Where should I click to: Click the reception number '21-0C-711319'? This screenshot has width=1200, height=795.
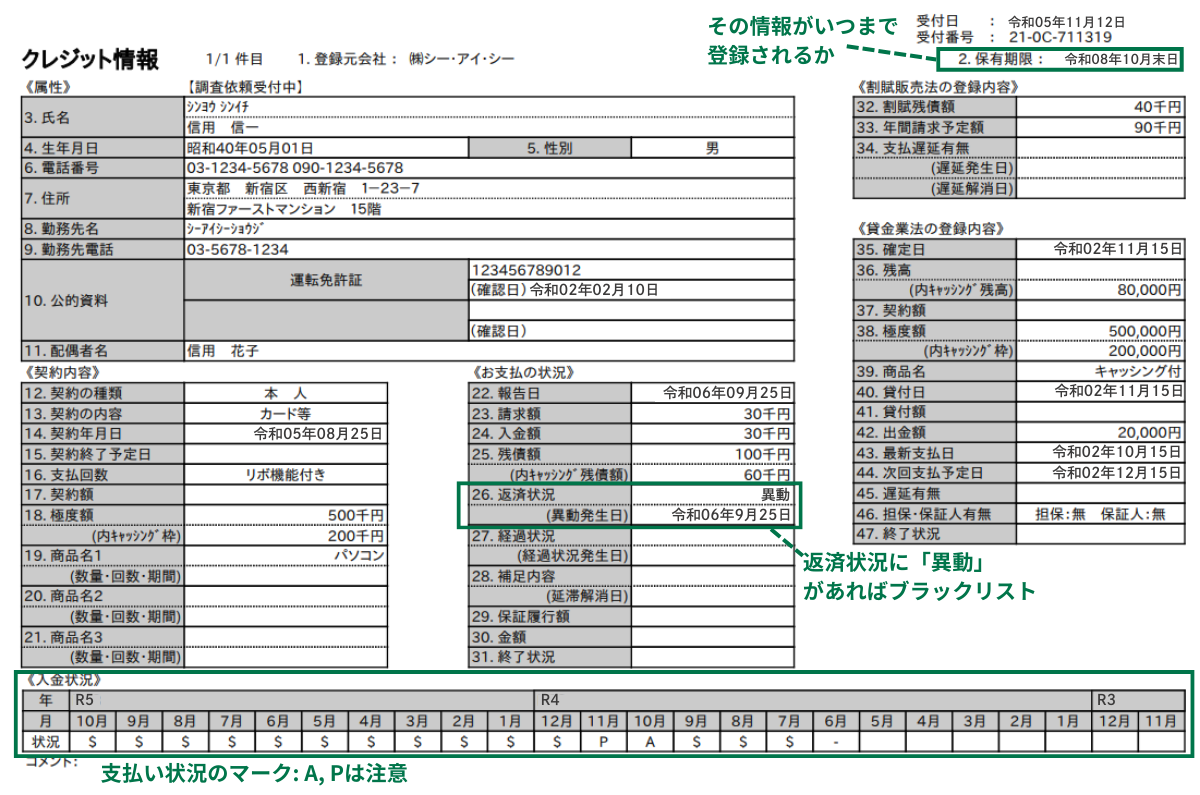pos(1059,37)
